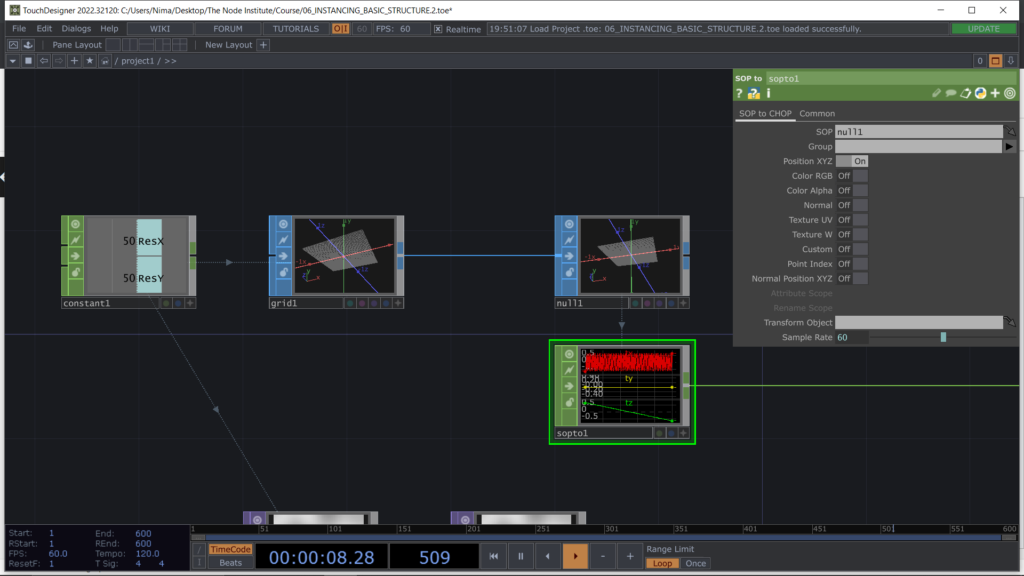1024x576 pixels.
Task: Open the FORUM link button
Action: 228,29
